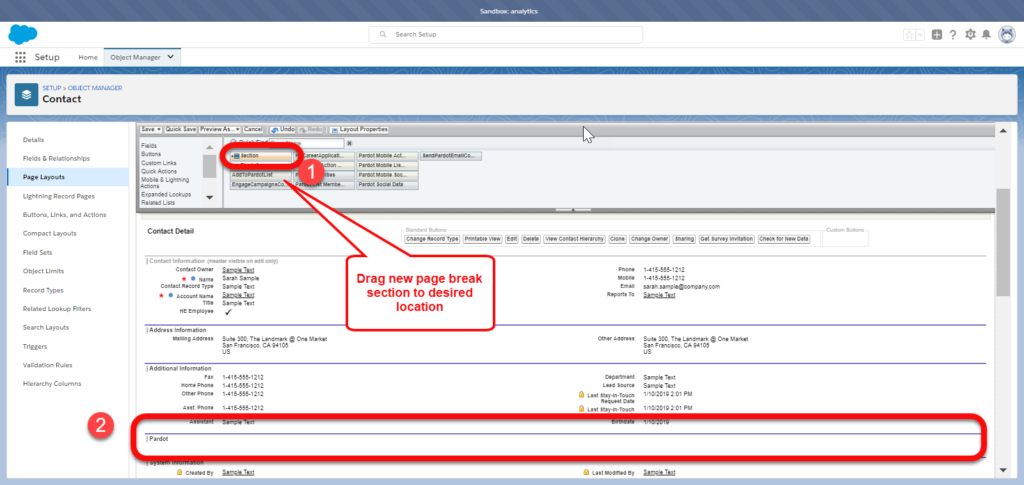Click the Redo button
Image resolution: width=1024 pixels, height=485 pixels.
pos(311,129)
